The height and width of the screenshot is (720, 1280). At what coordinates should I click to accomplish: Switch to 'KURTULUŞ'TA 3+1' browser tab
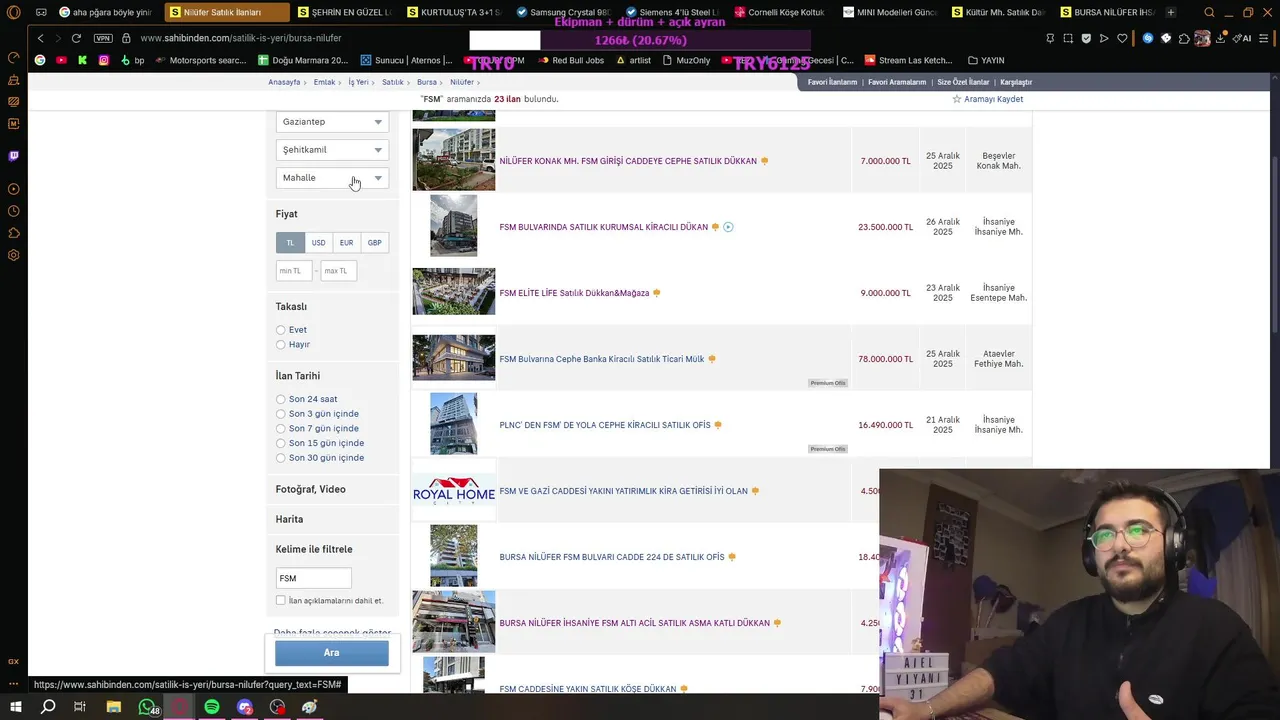[x=456, y=12]
